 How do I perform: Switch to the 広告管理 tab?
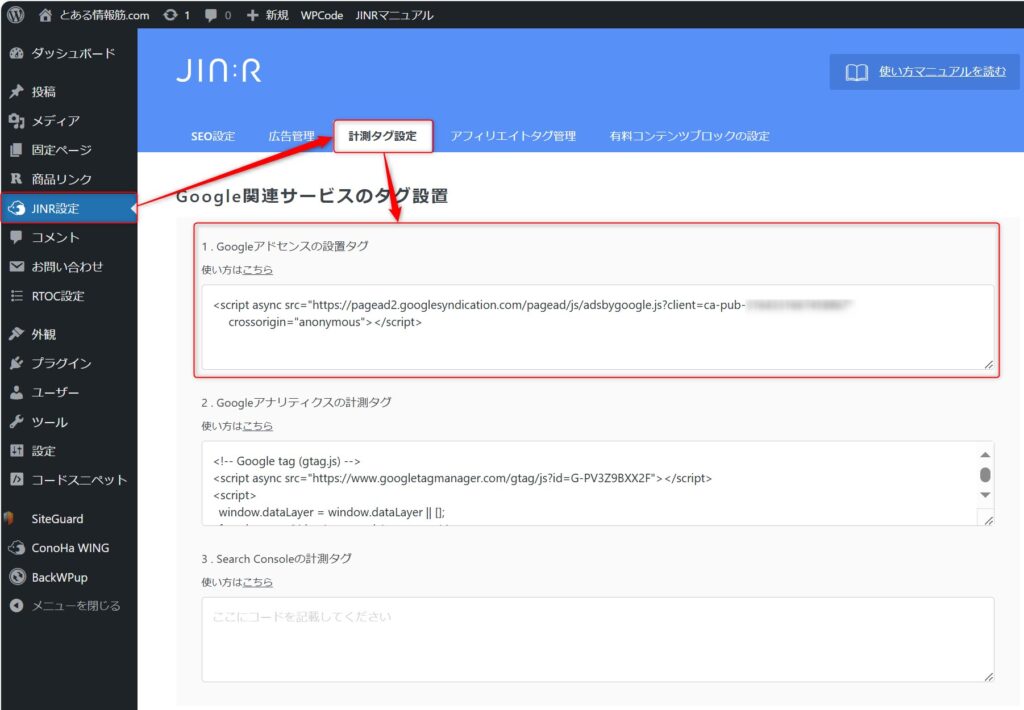(291, 136)
